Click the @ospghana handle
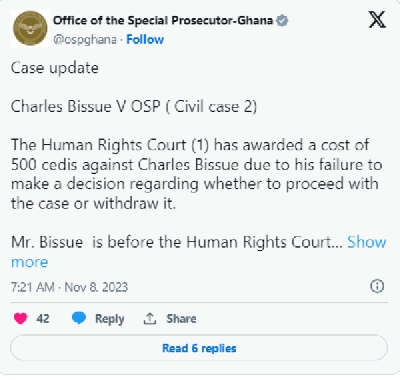 pyautogui.click(x=85, y=40)
